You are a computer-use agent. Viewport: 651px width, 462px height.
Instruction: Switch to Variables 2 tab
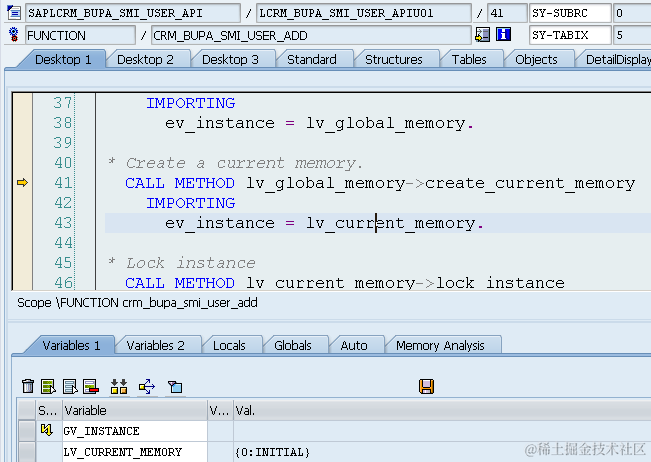[x=156, y=345]
